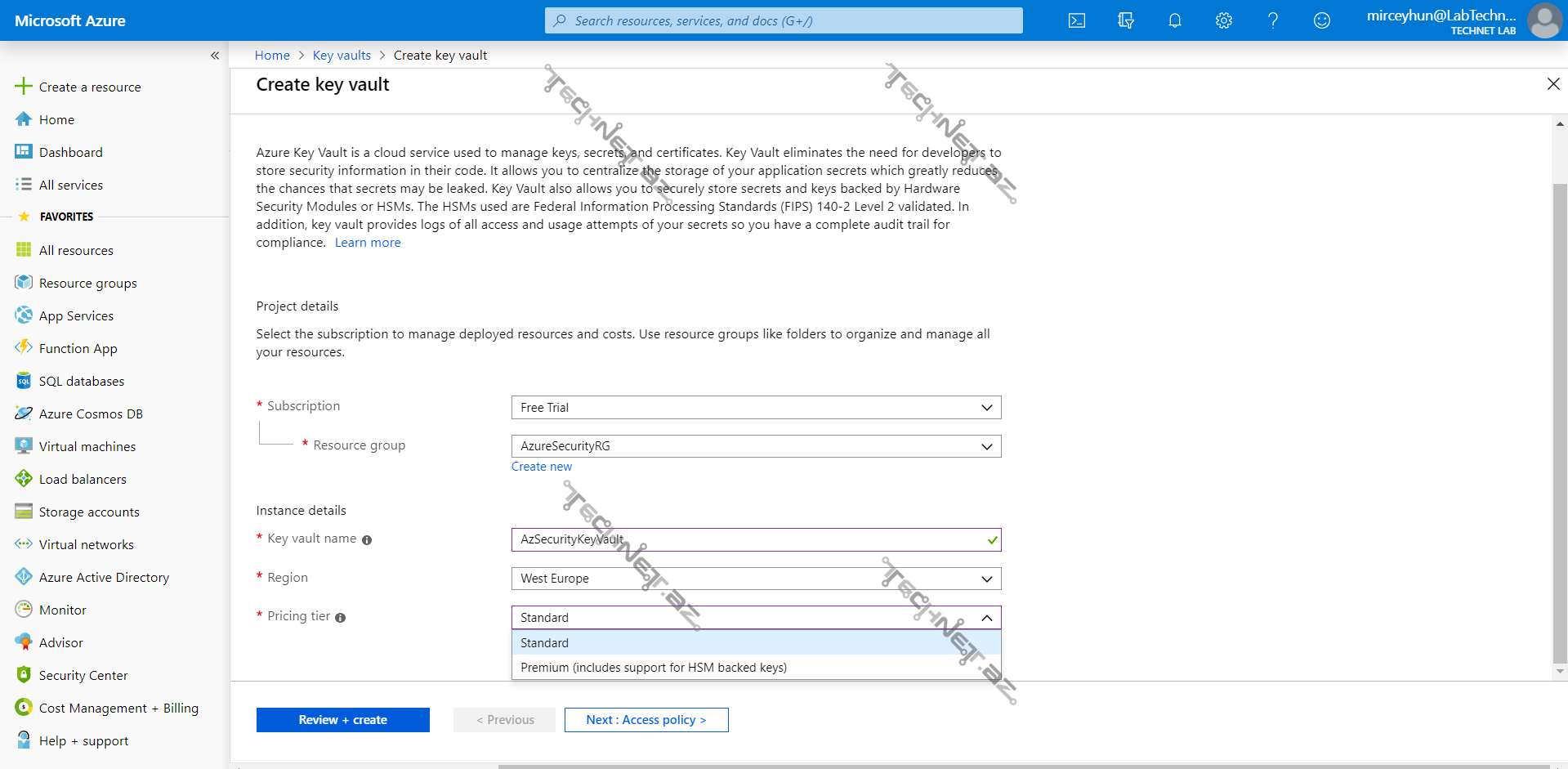Collapse the left sidebar menu

[215, 56]
